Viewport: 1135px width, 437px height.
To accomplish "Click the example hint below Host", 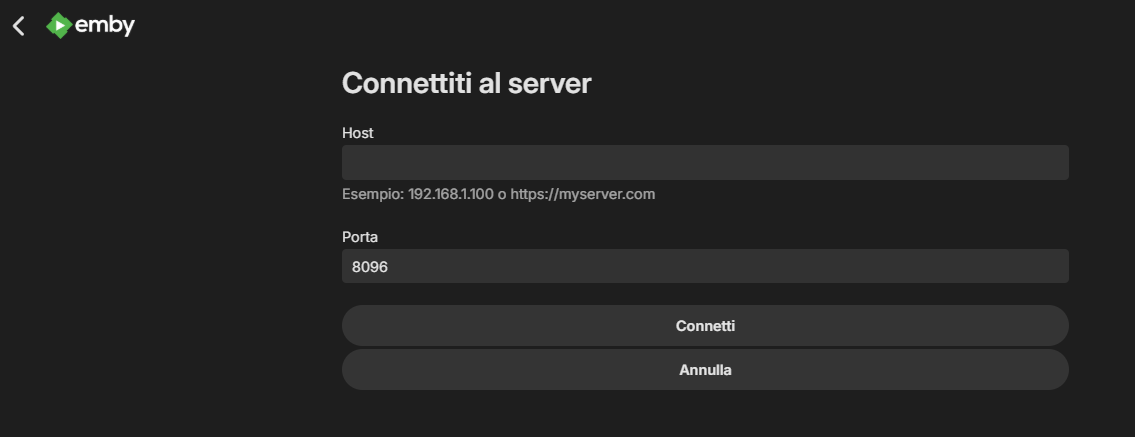I will (x=498, y=194).
